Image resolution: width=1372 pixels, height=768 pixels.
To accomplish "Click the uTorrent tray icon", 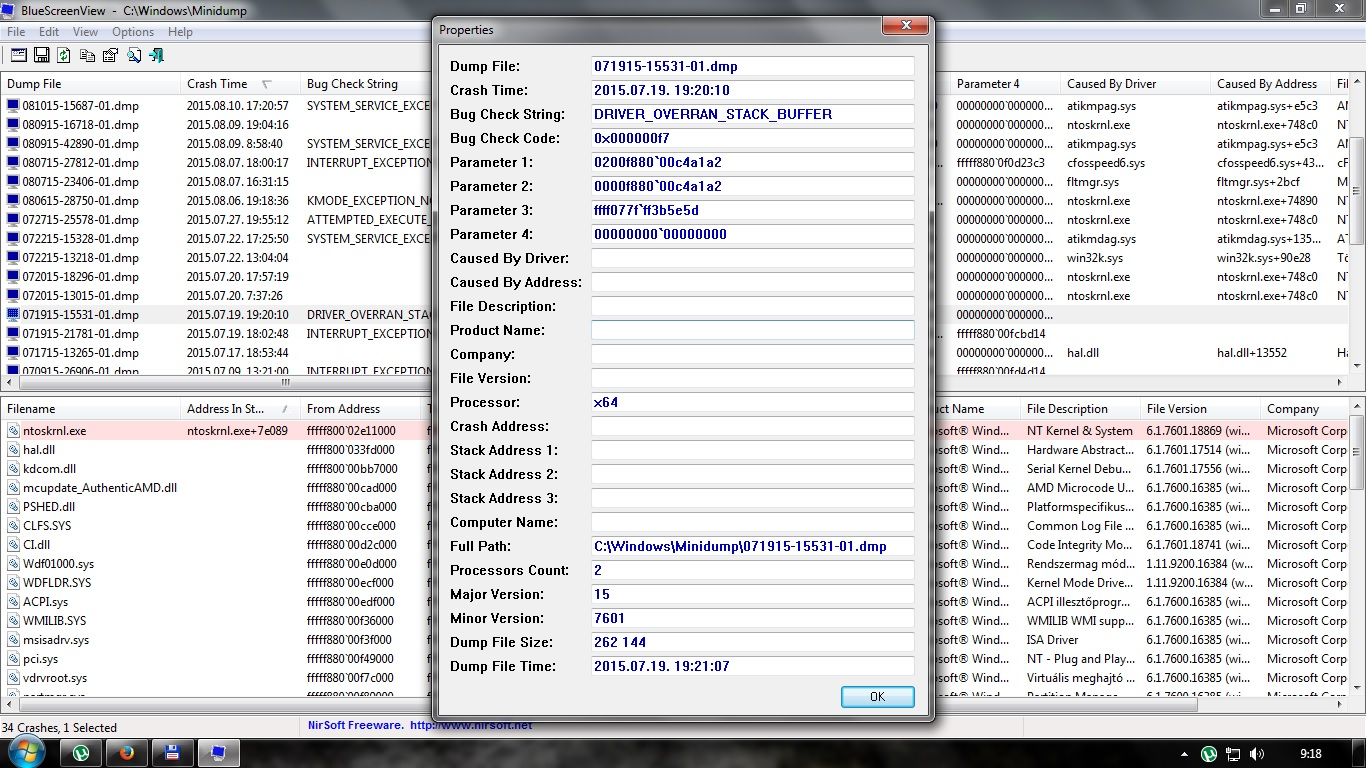I will coord(1209,754).
